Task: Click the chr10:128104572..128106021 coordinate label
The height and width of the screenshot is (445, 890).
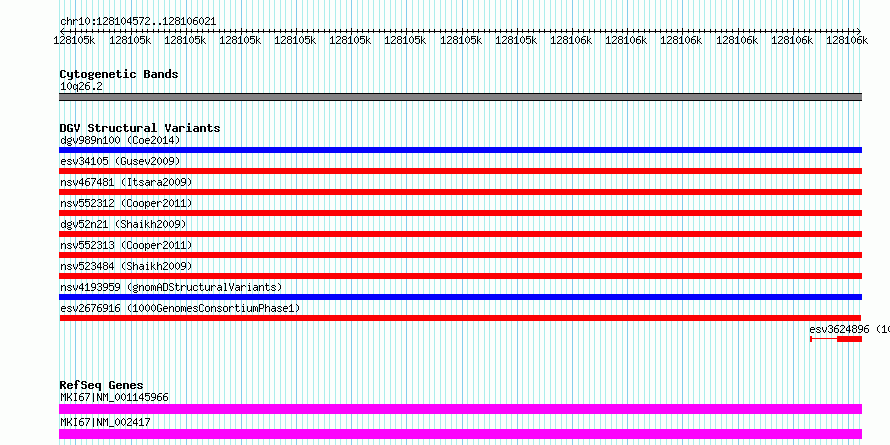Action: pyautogui.click(x=138, y=22)
